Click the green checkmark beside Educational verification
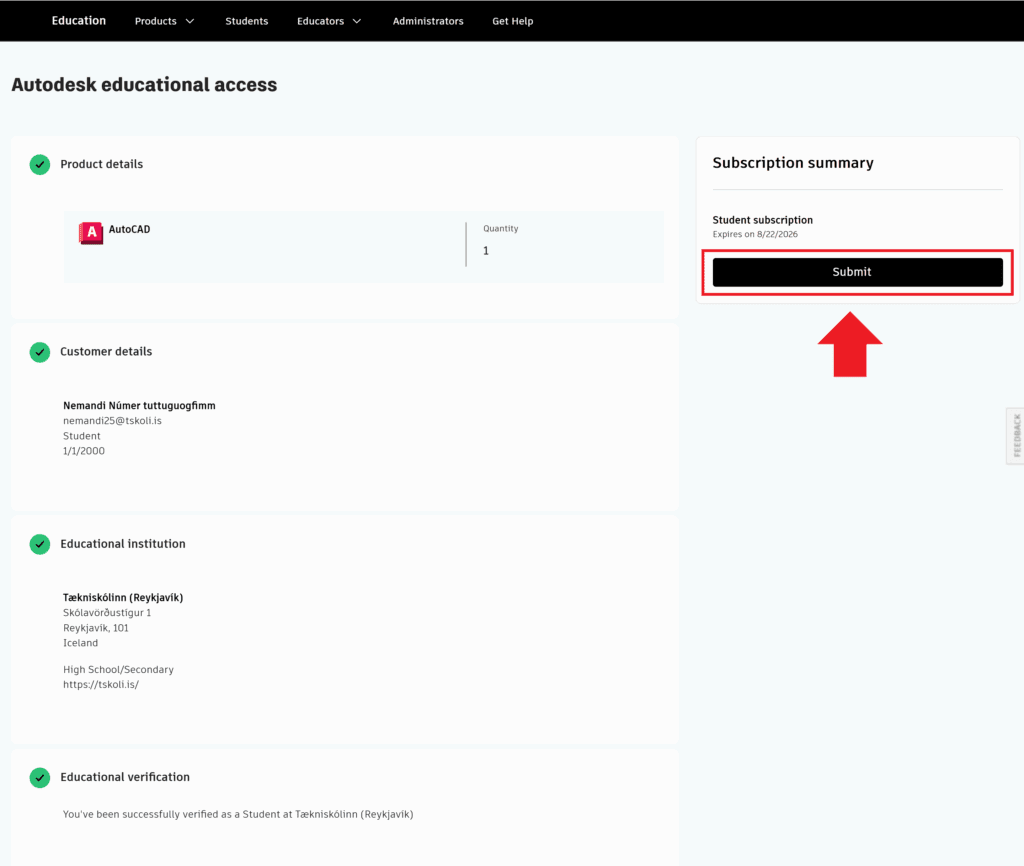Screen dimensions: 1024x866 click(x=40, y=777)
